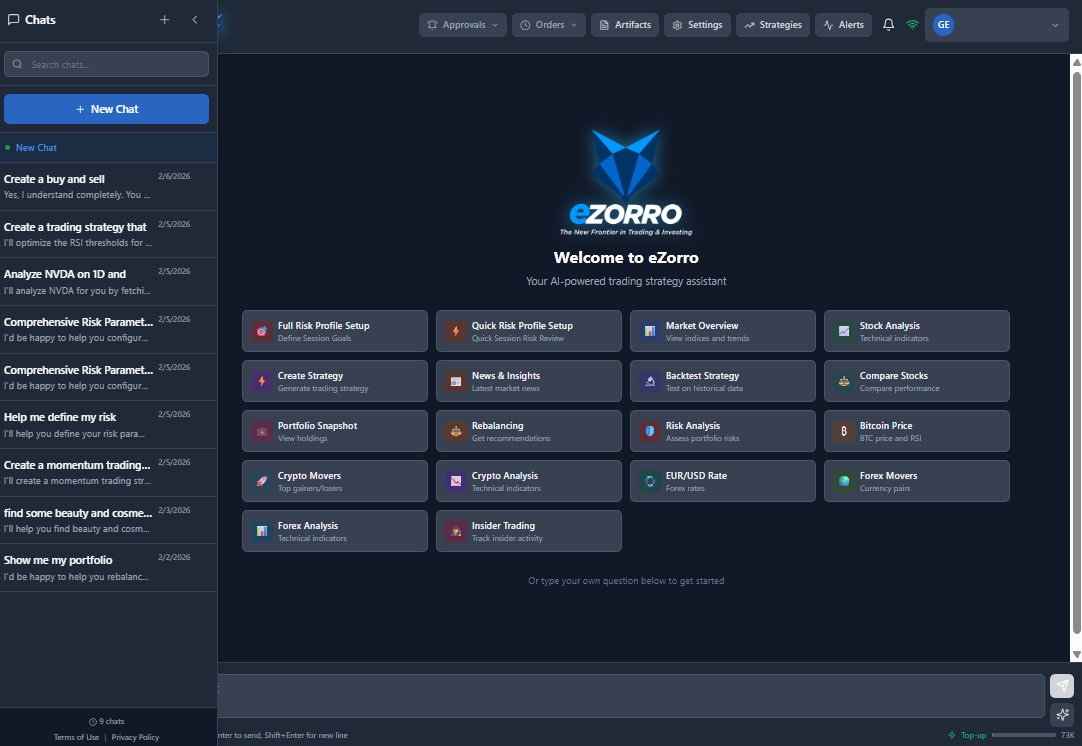This screenshot has width=1082, height=746.
Task: Click the scroll down arrow of scrollbar
Action: pyautogui.click(x=1076, y=654)
